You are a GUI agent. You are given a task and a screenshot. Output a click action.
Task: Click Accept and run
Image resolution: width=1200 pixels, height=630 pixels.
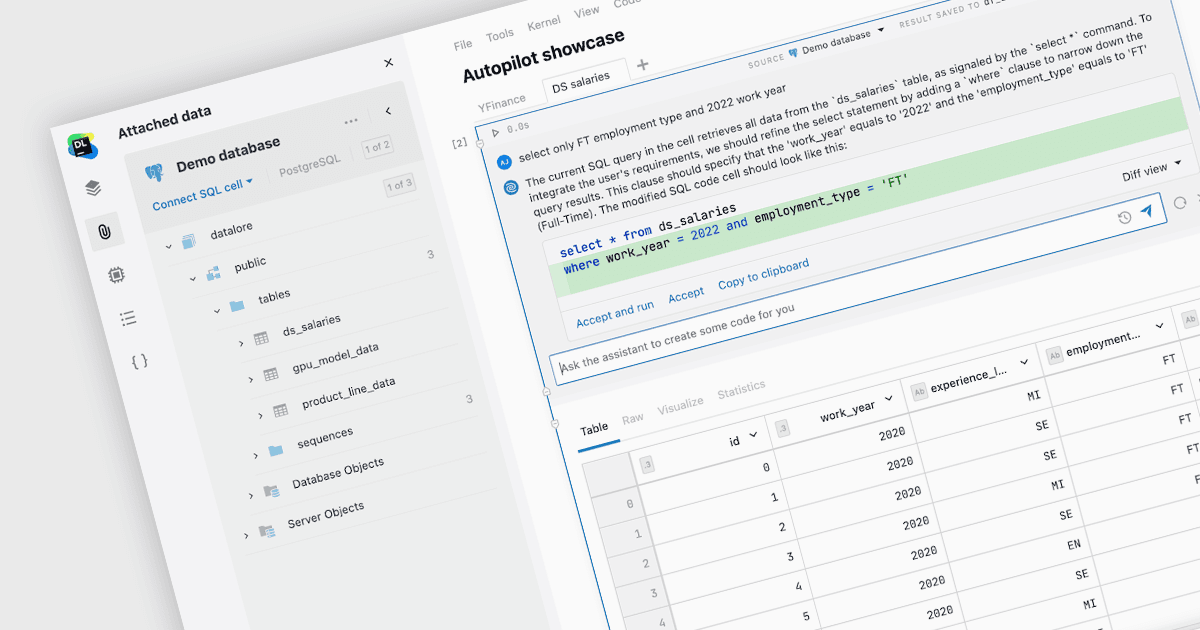615,312
